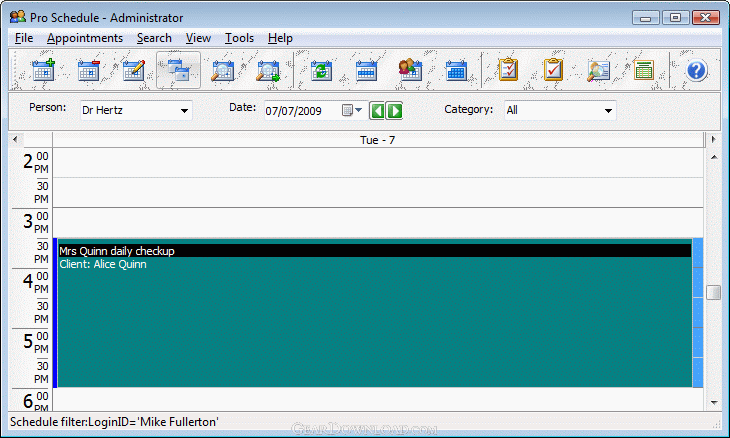Open the File menu
This screenshot has width=730, height=438.
[24, 38]
